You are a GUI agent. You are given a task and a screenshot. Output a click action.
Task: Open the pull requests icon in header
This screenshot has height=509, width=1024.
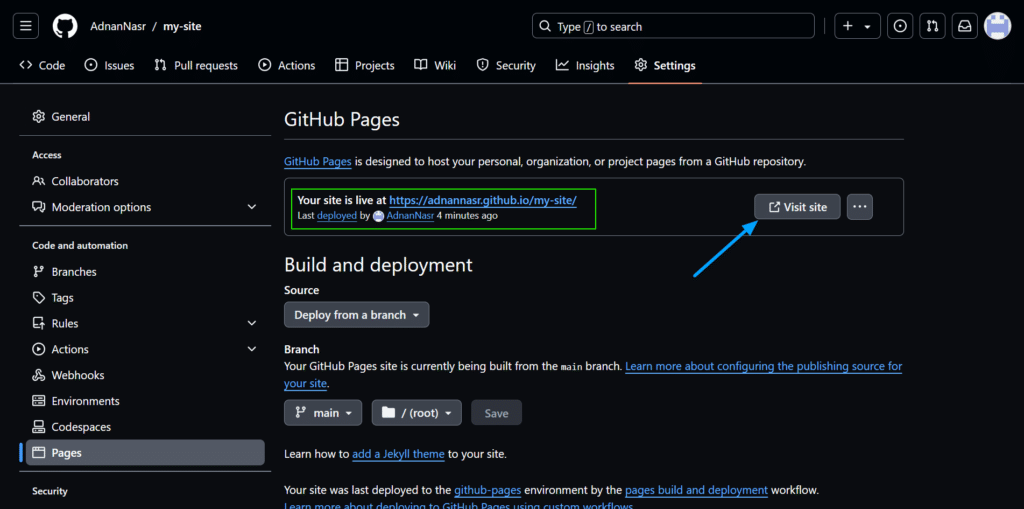(932, 26)
